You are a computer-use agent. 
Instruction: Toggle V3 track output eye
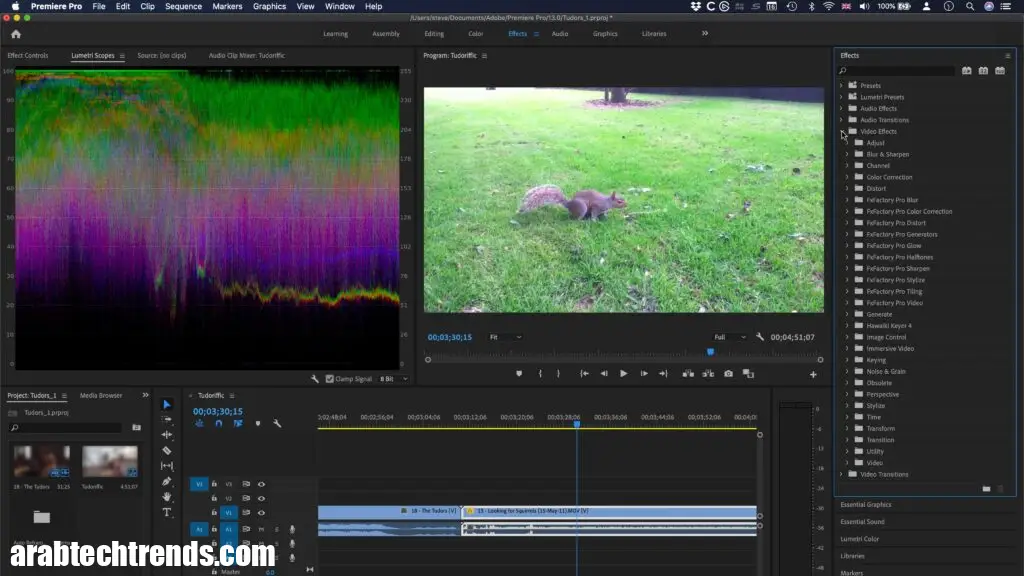(261, 484)
